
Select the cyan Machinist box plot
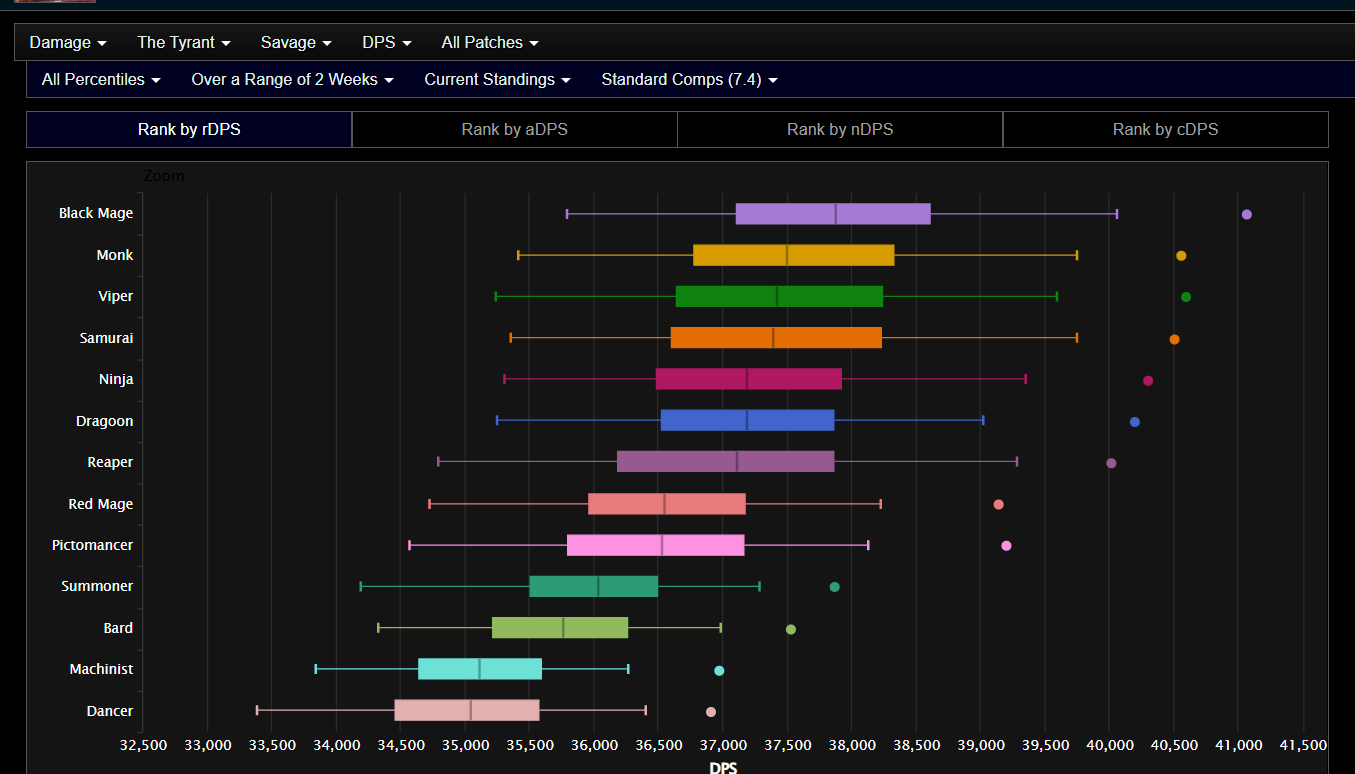[x=480, y=669]
